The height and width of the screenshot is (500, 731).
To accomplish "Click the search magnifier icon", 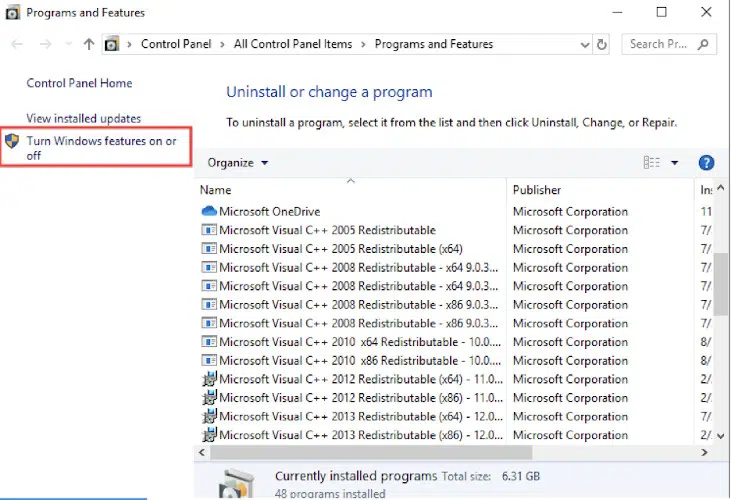I will [x=704, y=44].
